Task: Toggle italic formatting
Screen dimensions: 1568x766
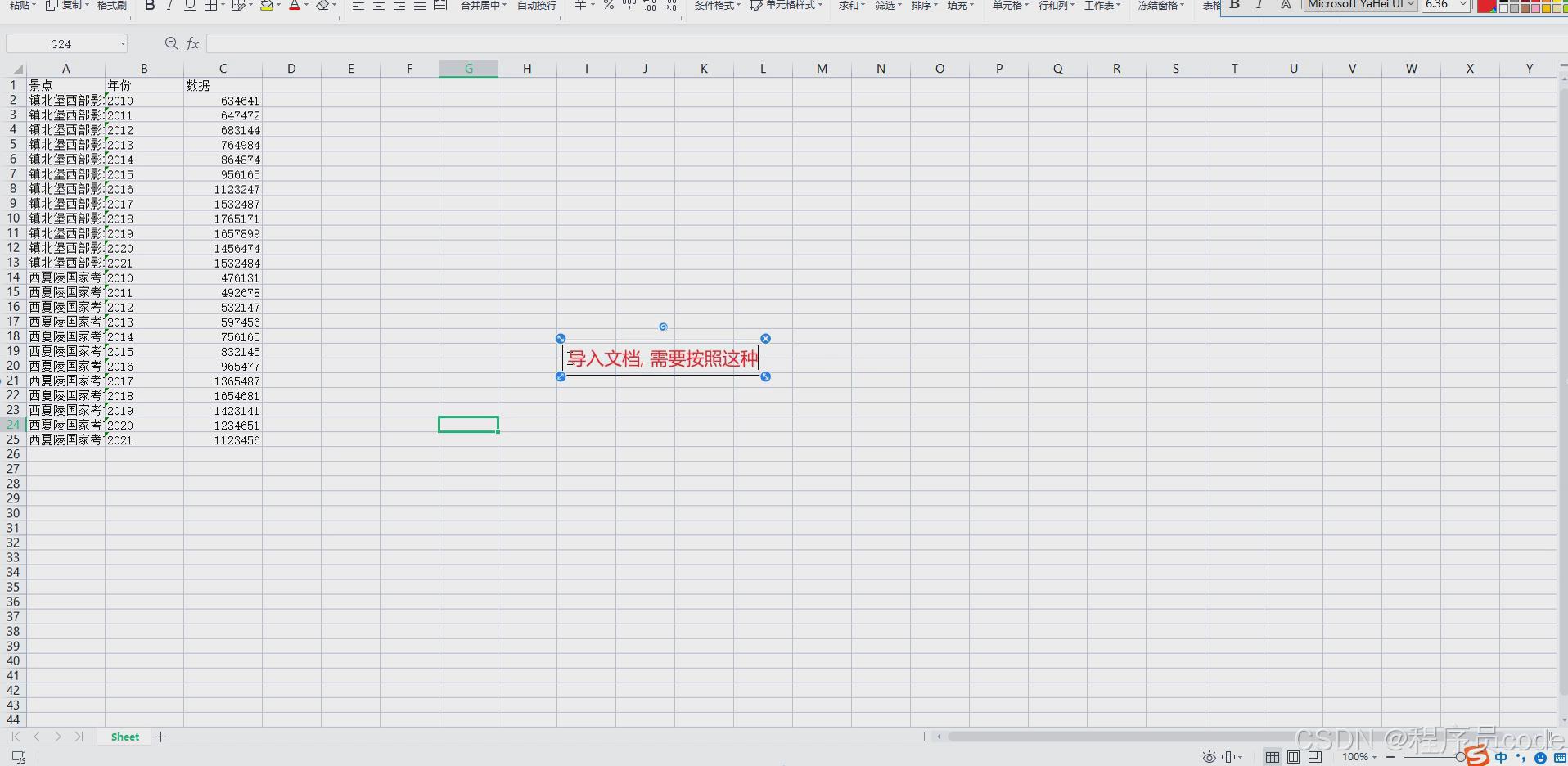Action: [x=169, y=6]
